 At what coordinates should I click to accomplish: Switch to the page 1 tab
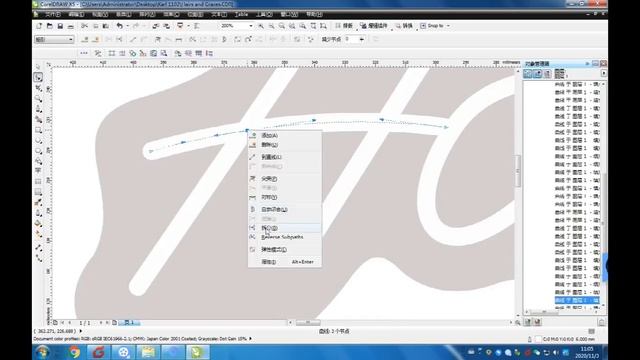click(129, 322)
